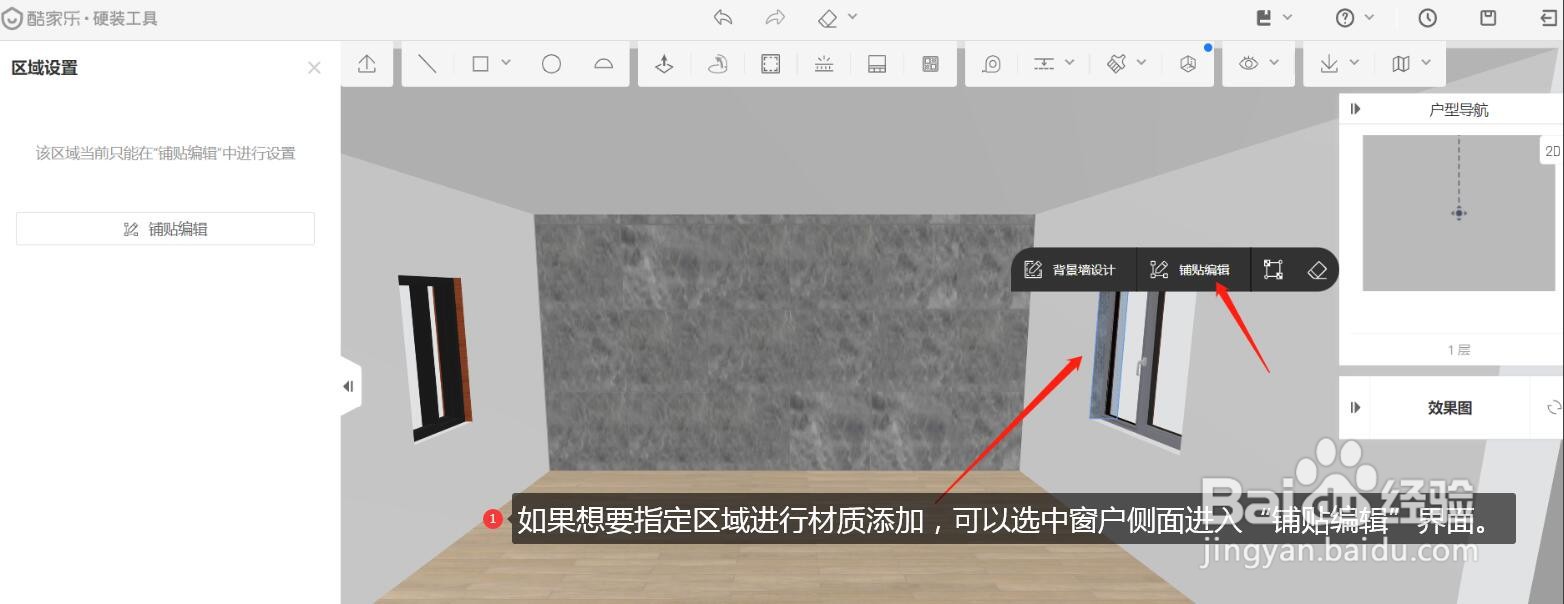Click the eraser icon in the context toolbar
Image resolution: width=1564 pixels, height=604 pixels.
point(1317,269)
